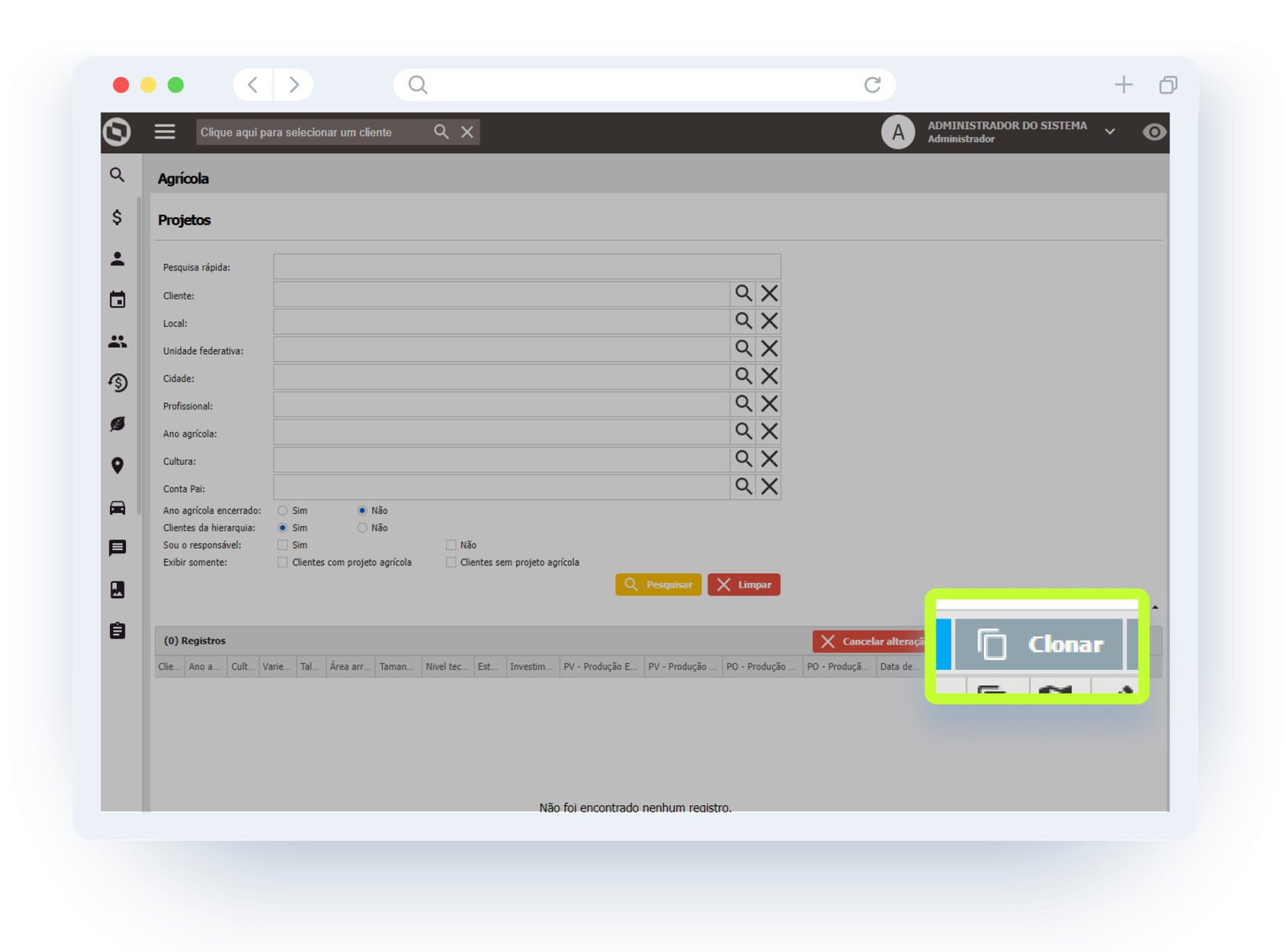Open the sidebar search icon
The width and height of the screenshot is (1284, 952).
click(117, 175)
